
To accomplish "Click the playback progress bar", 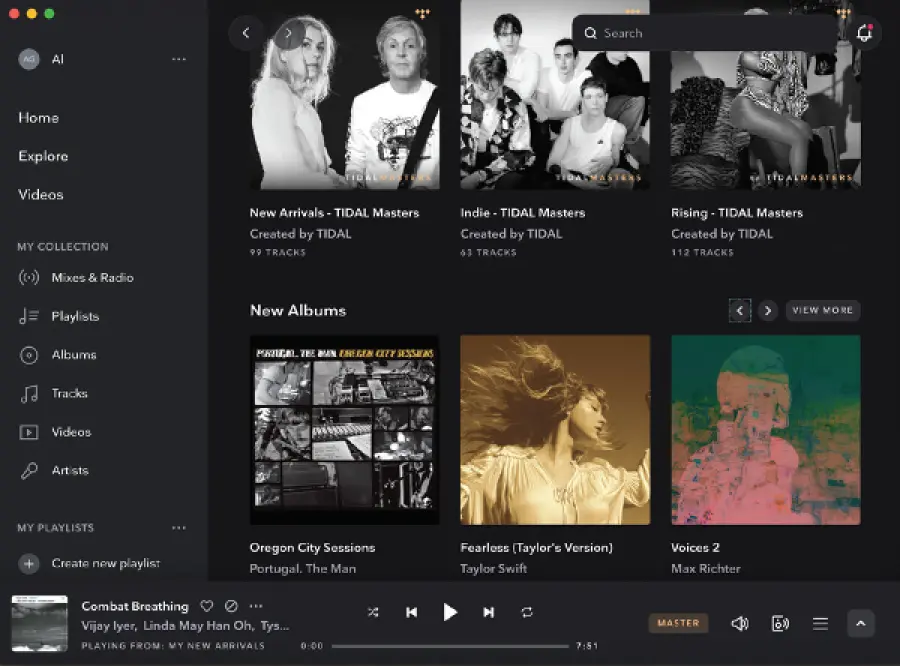I will coord(450,644).
